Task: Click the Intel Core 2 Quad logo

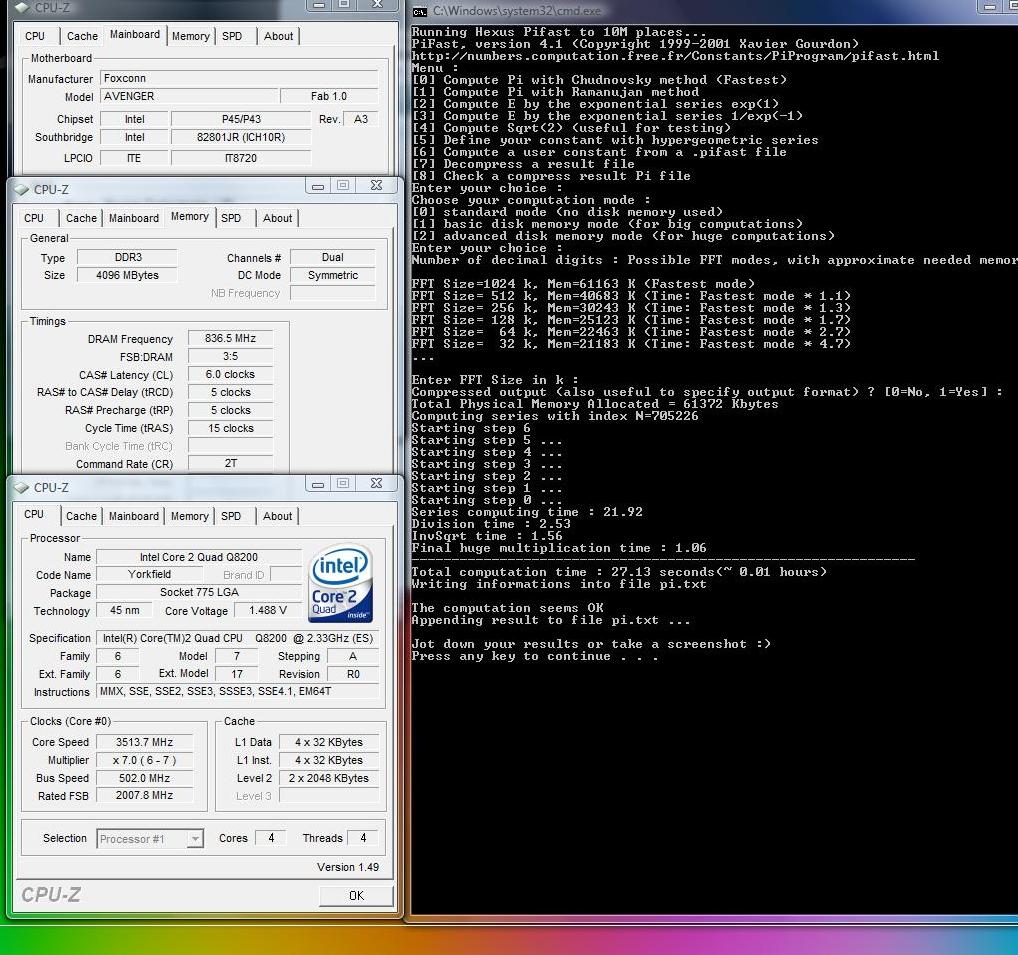Action: coord(341,584)
